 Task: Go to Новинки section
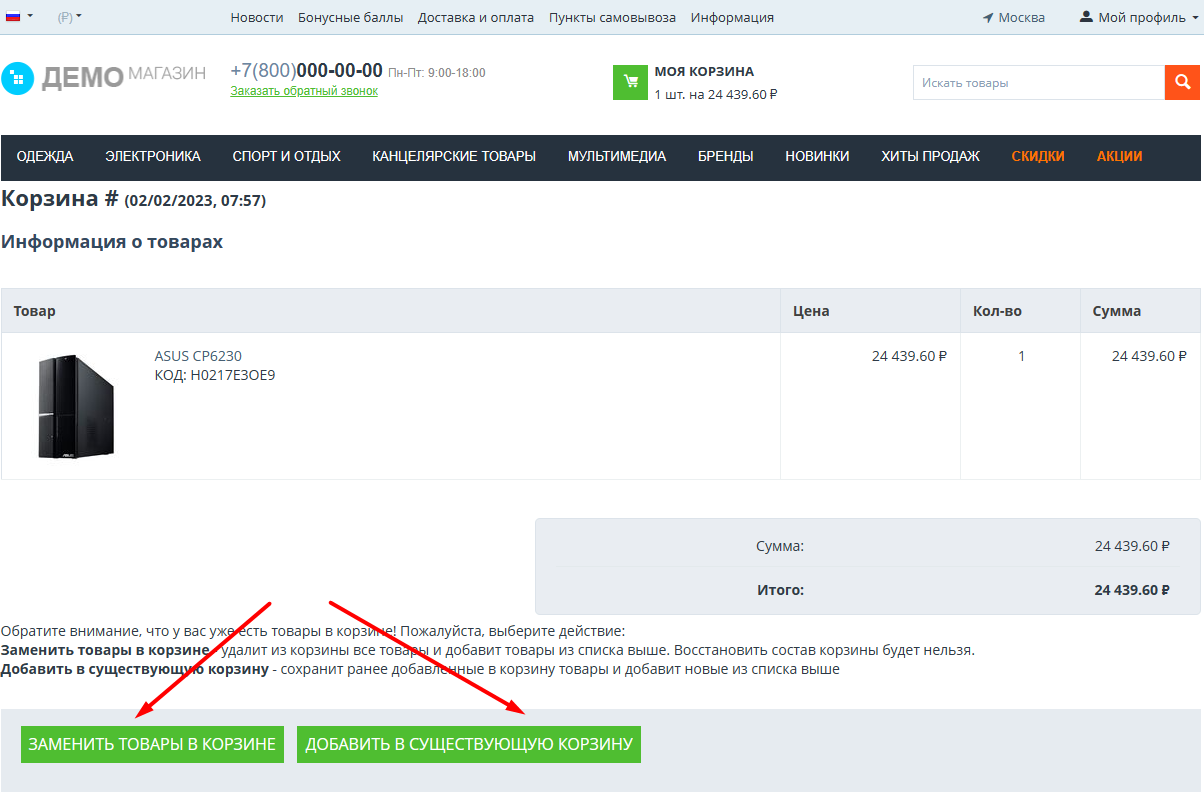tap(817, 156)
